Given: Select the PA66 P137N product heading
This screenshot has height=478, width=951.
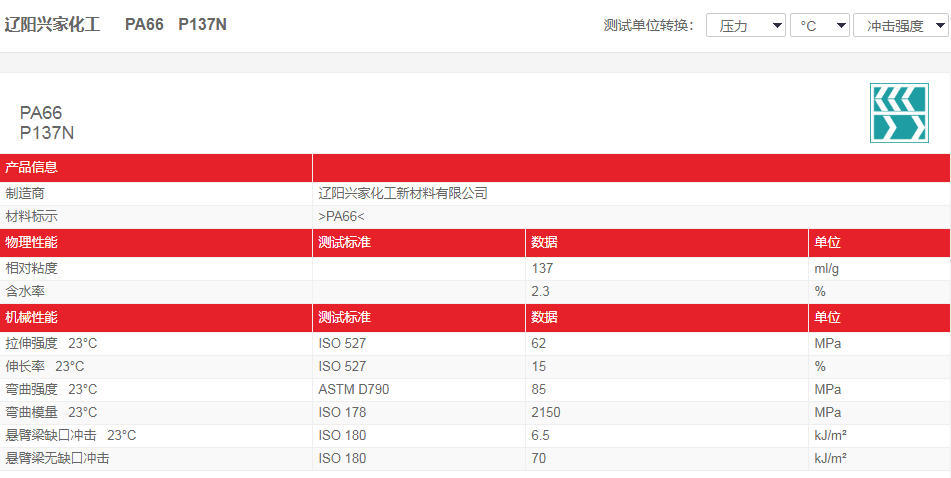Looking at the screenshot, I should (x=47, y=123).
